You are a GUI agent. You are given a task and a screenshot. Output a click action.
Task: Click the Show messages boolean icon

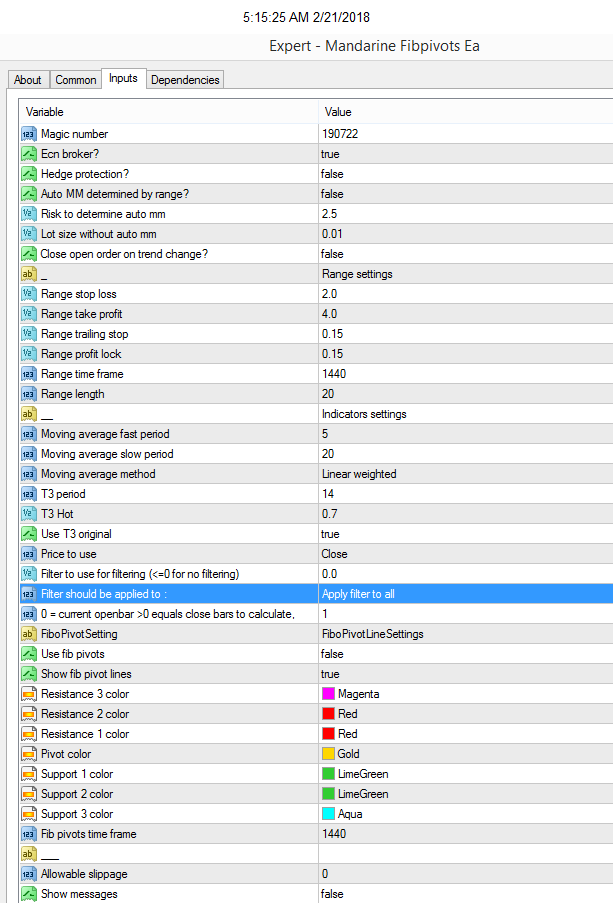(x=29, y=894)
